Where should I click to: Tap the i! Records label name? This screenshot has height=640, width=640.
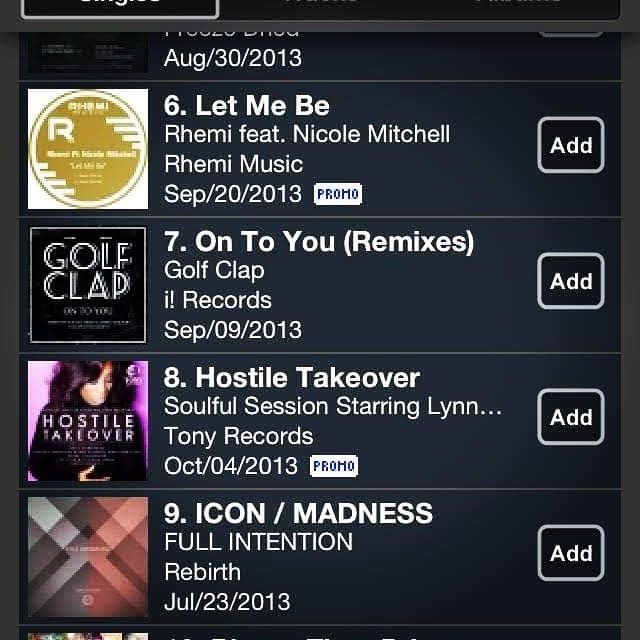[218, 300]
